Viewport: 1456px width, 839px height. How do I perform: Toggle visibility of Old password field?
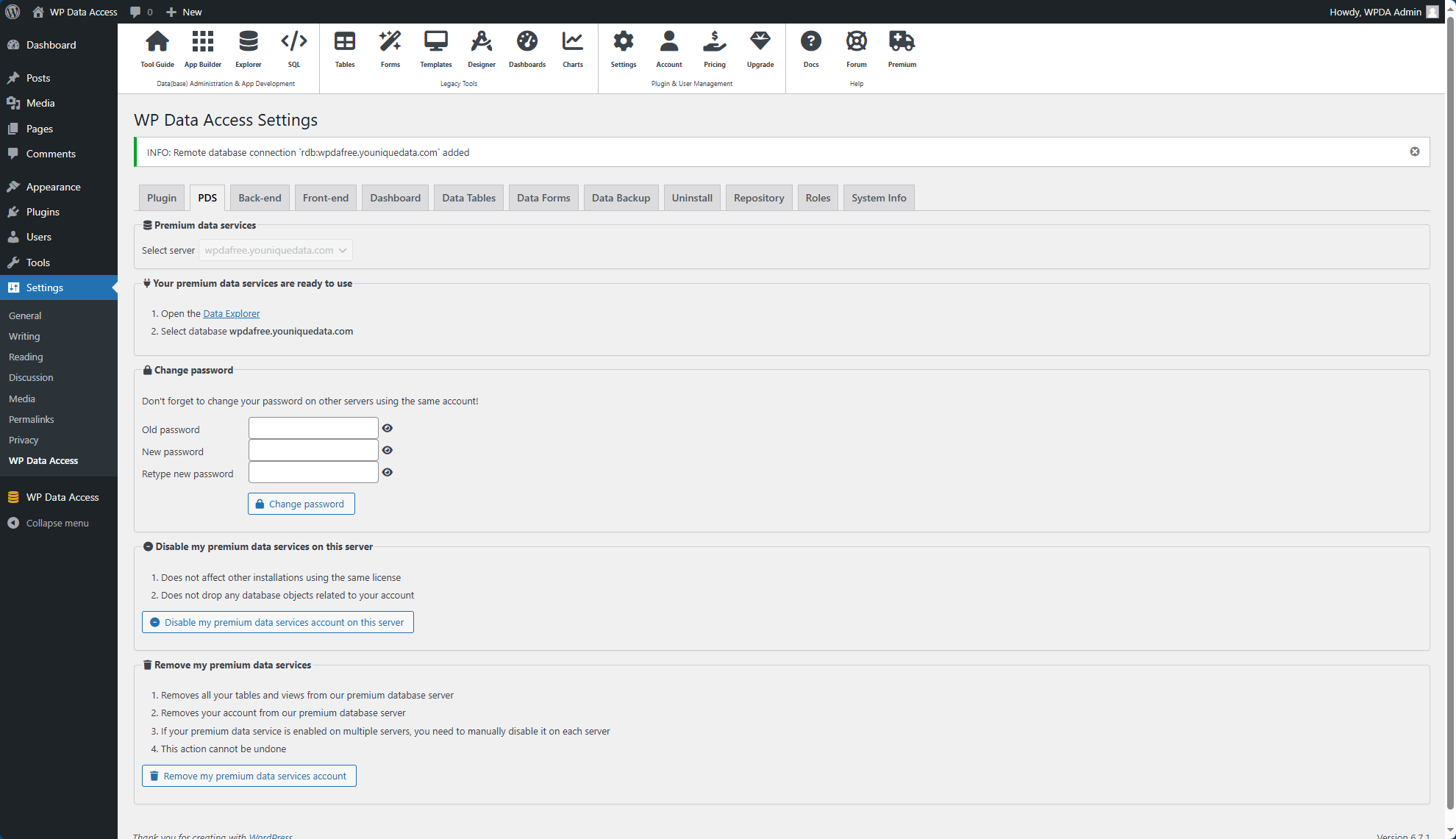coord(387,428)
